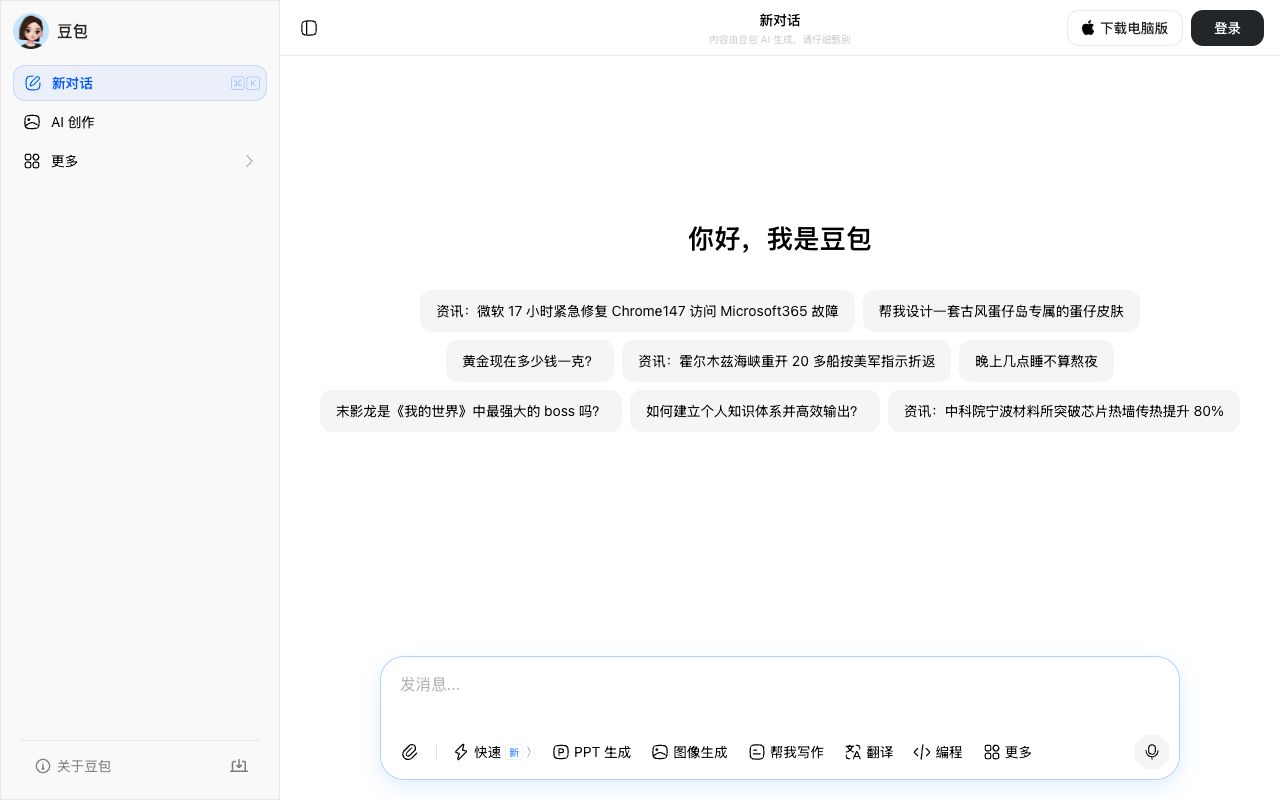Image resolution: width=1280 pixels, height=800 pixels.
Task: Click the 豆包 avatar logo
Action: (x=31, y=31)
